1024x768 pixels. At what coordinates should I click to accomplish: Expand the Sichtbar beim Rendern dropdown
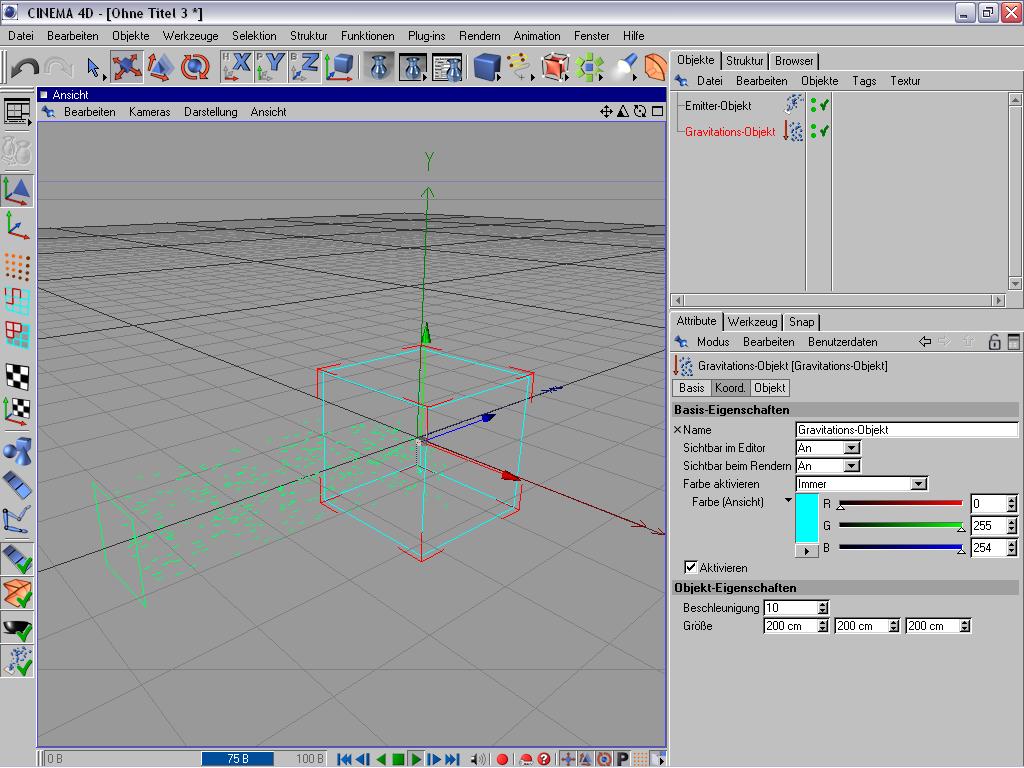point(828,466)
